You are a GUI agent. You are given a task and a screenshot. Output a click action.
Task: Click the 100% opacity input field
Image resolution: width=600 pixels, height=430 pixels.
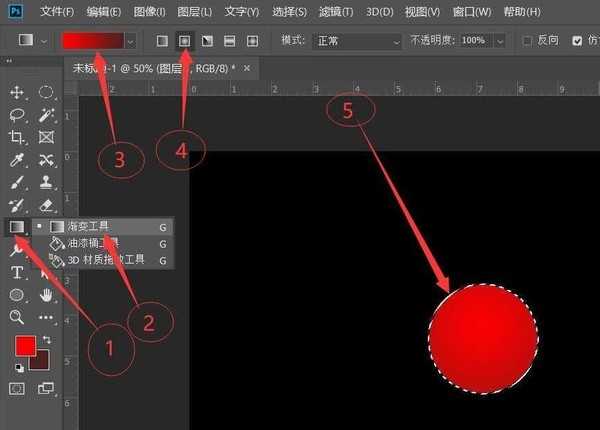[x=476, y=41]
